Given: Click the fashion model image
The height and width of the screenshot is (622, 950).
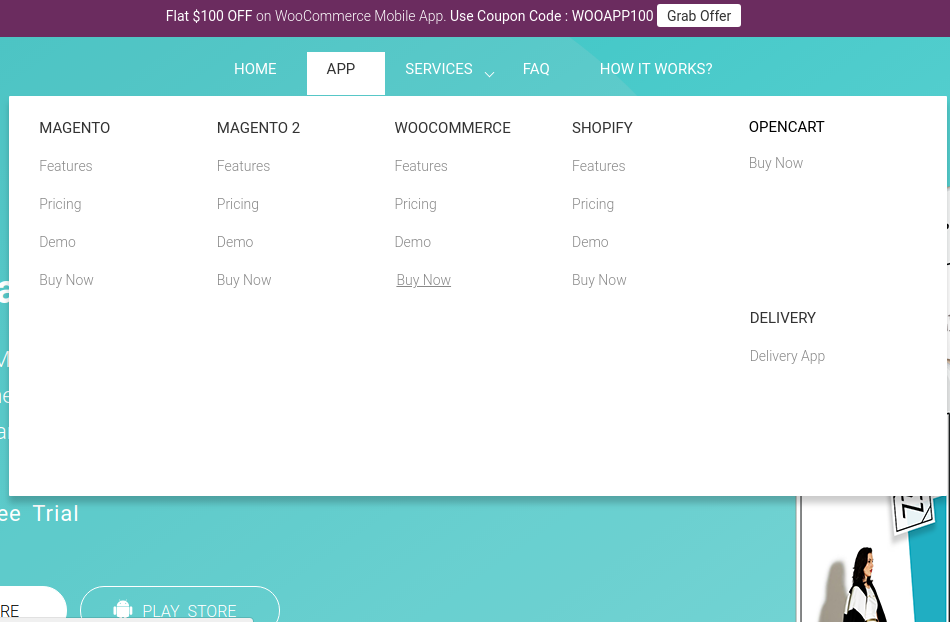Looking at the screenshot, I should (x=865, y=584).
